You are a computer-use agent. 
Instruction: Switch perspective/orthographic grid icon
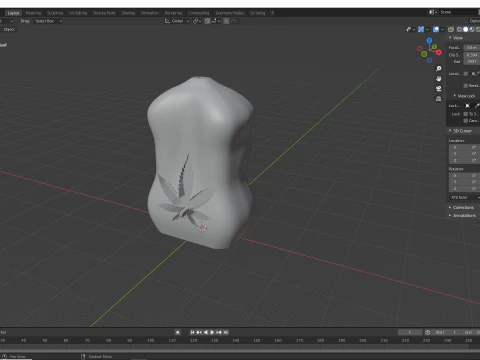point(439,99)
